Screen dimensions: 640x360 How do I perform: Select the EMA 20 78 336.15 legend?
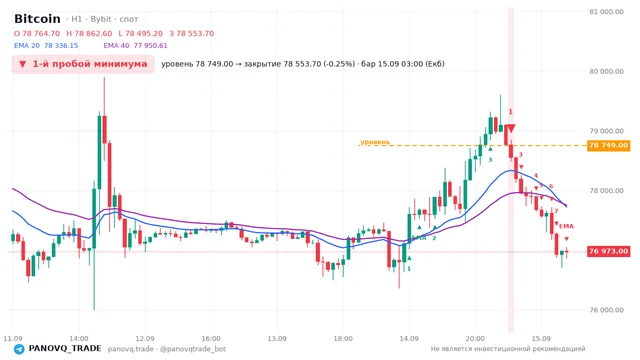coord(46,46)
